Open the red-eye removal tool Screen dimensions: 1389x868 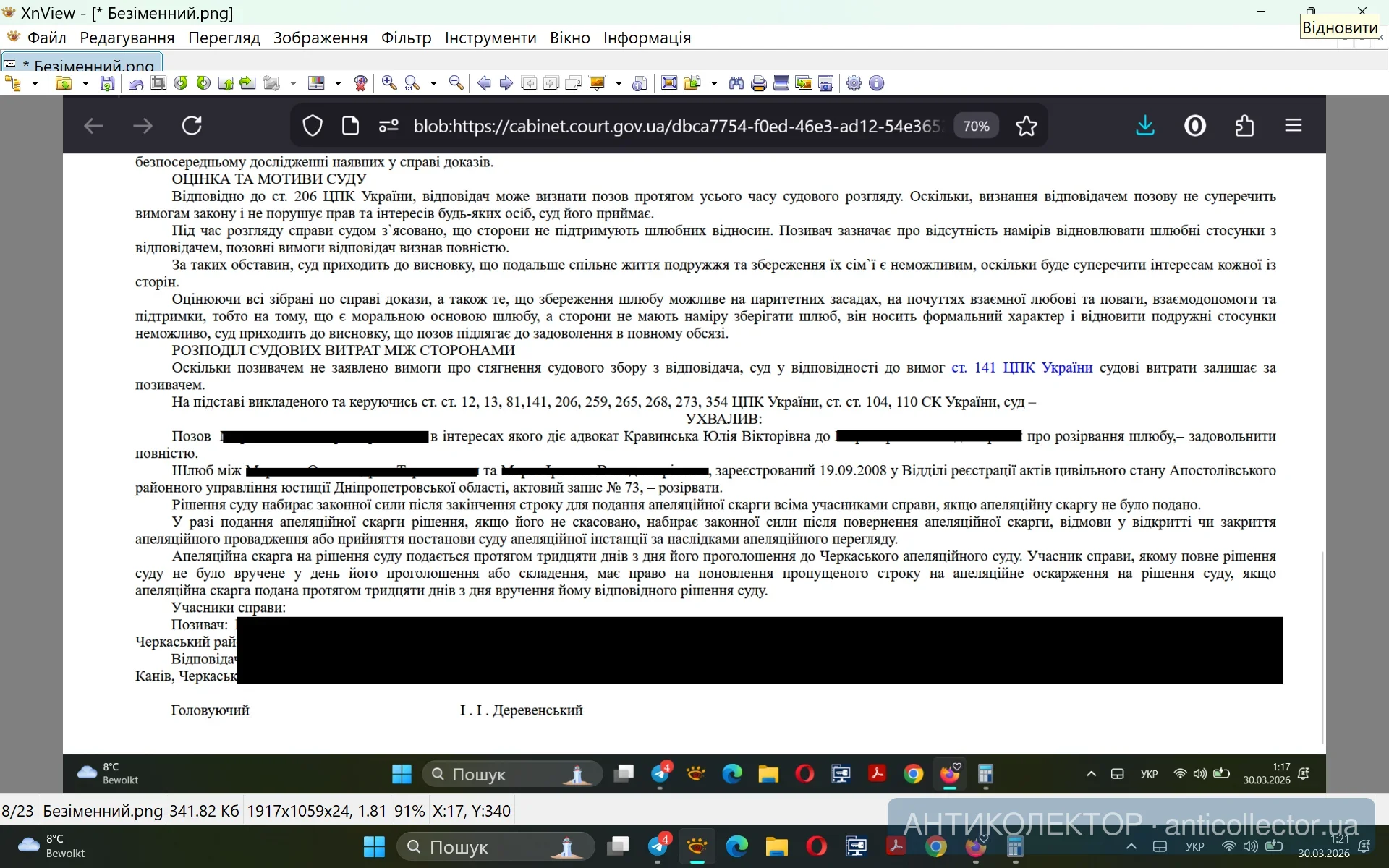tap(361, 83)
